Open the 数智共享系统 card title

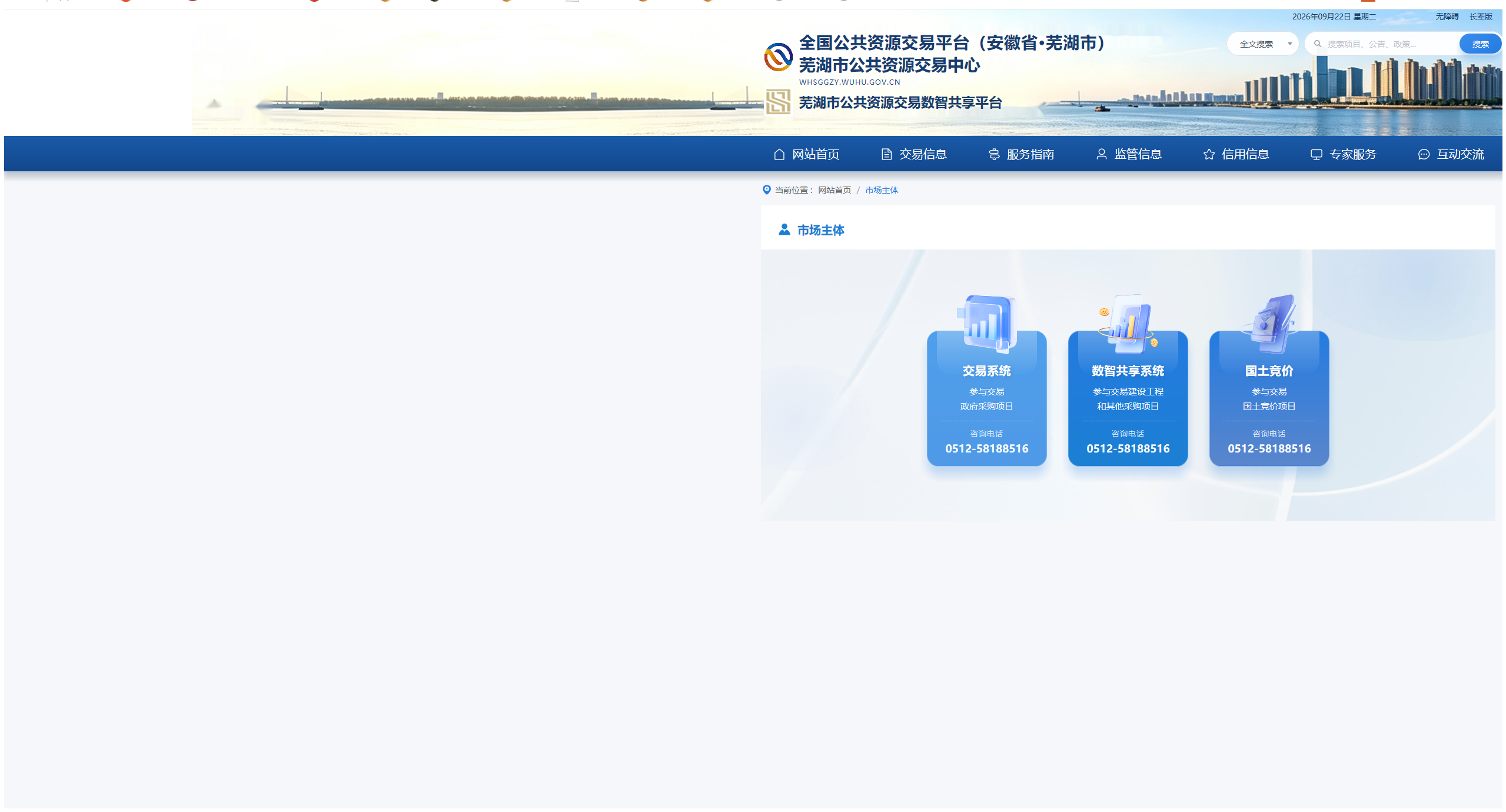(x=1128, y=371)
